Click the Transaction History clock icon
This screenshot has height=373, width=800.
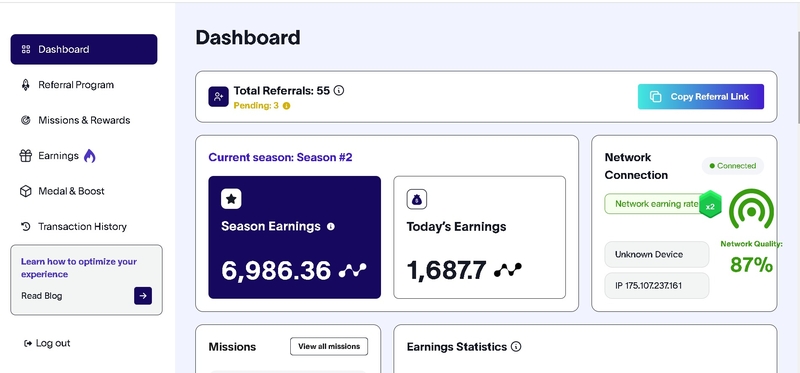pos(26,227)
